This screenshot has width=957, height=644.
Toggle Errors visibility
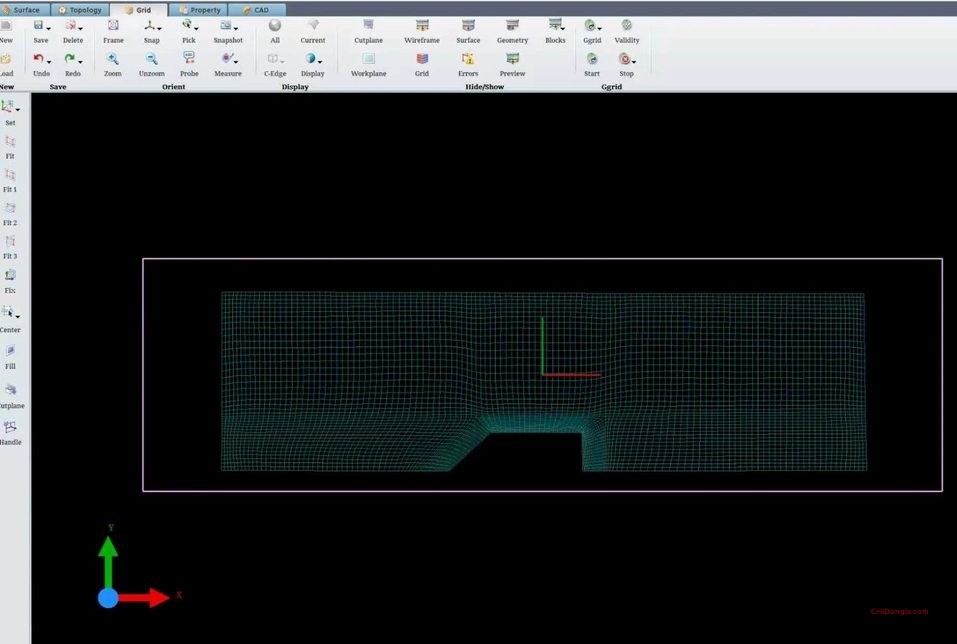468,59
